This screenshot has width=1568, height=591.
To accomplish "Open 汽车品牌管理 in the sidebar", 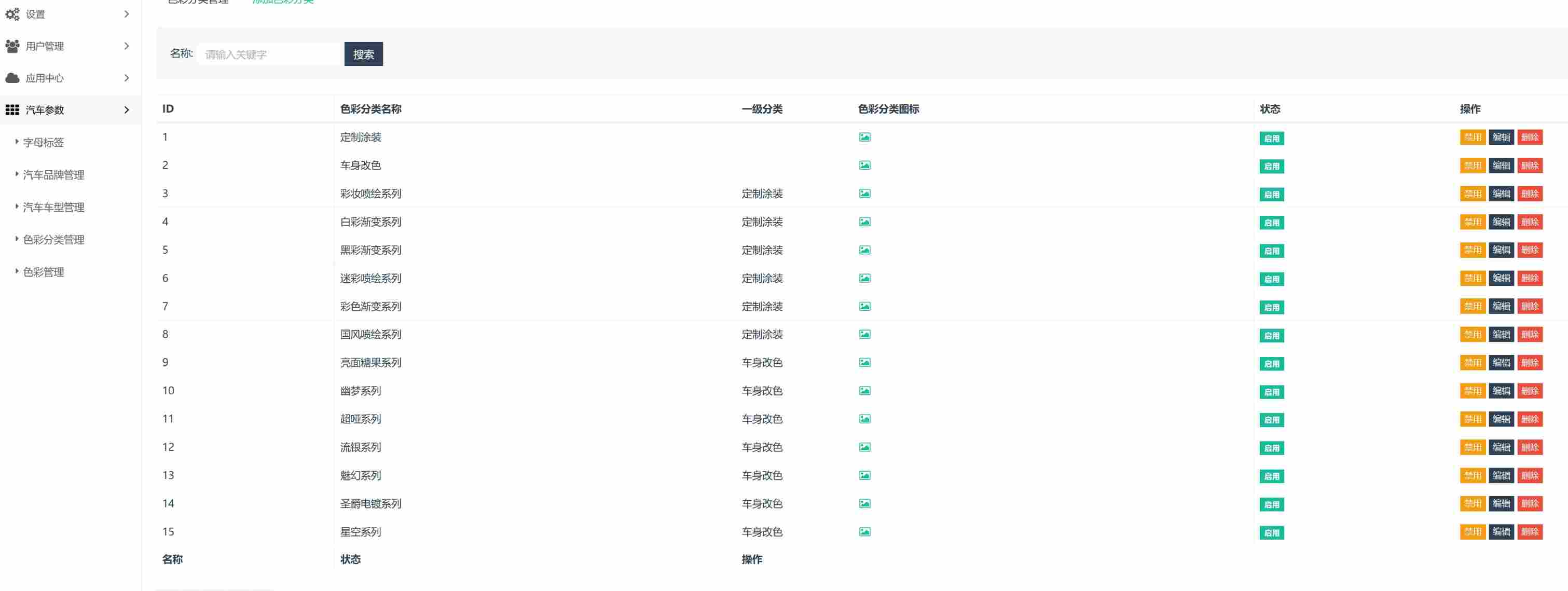I will click(x=53, y=175).
